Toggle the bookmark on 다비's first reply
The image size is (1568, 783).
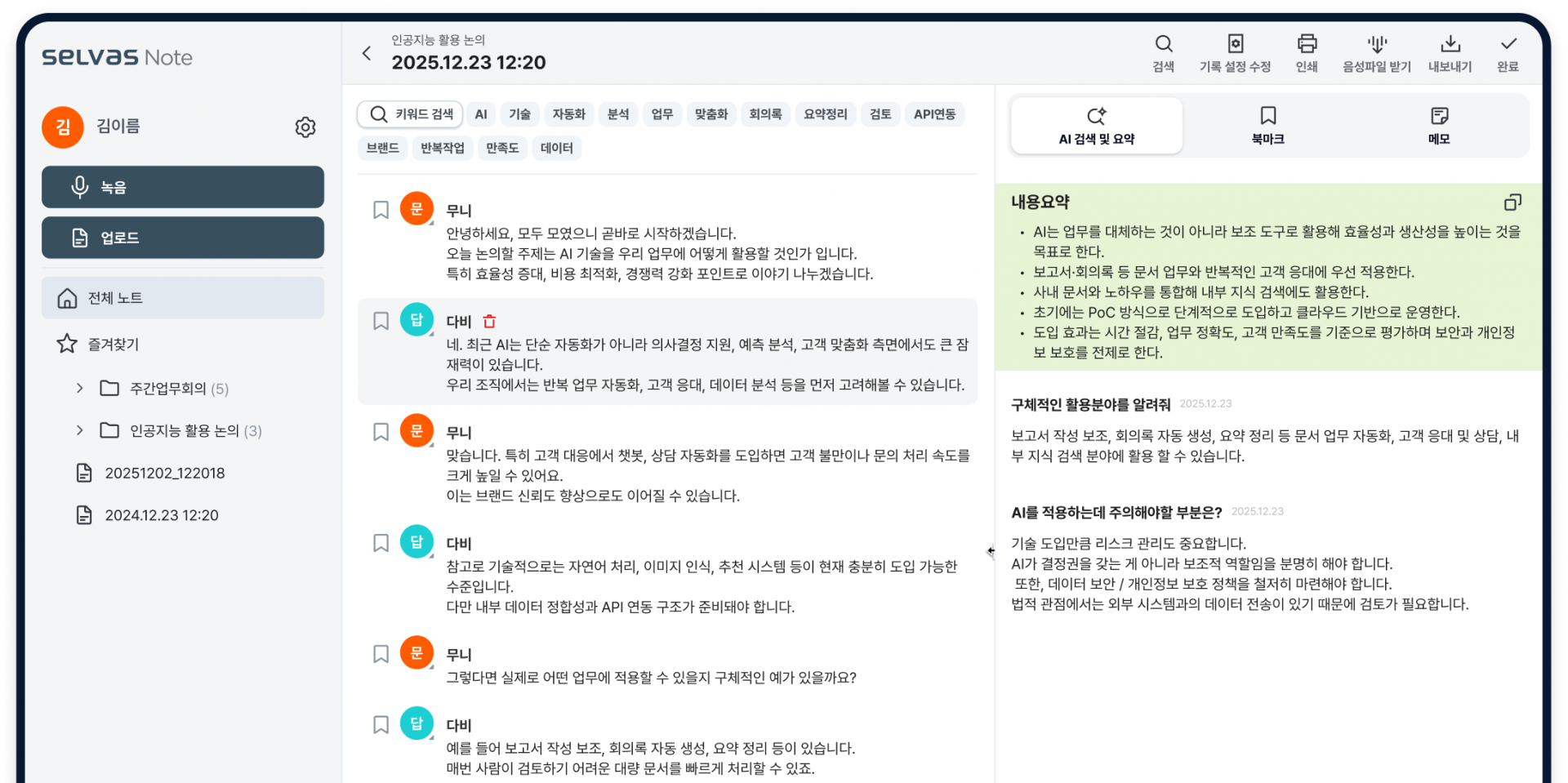pyautogui.click(x=380, y=320)
